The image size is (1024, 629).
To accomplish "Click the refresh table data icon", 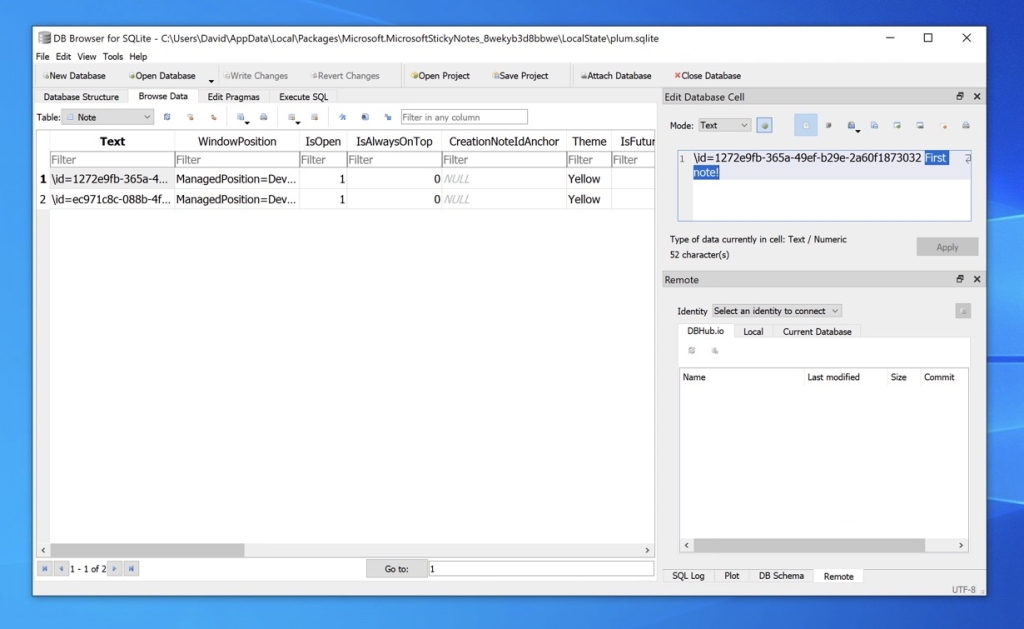I will [167, 118].
